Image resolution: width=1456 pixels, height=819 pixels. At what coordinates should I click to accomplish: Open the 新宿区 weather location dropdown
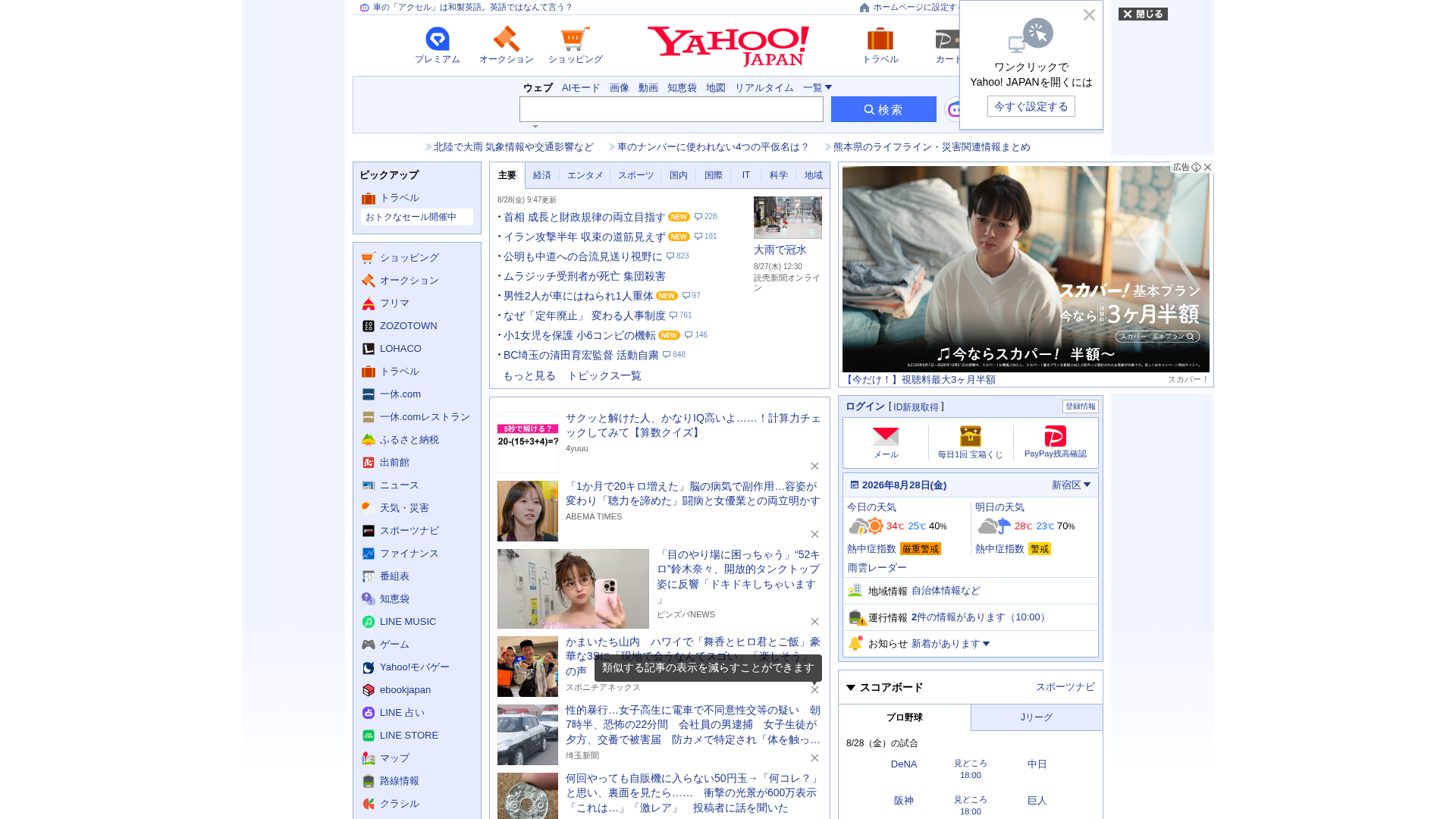(1071, 485)
